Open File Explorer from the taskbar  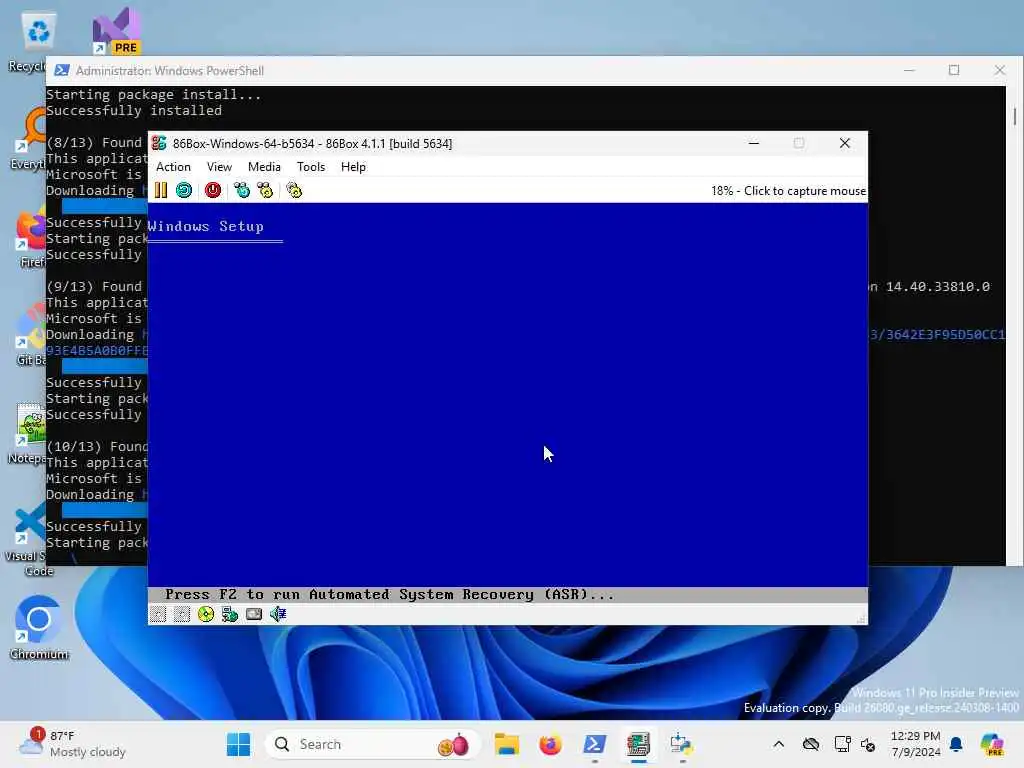click(507, 744)
